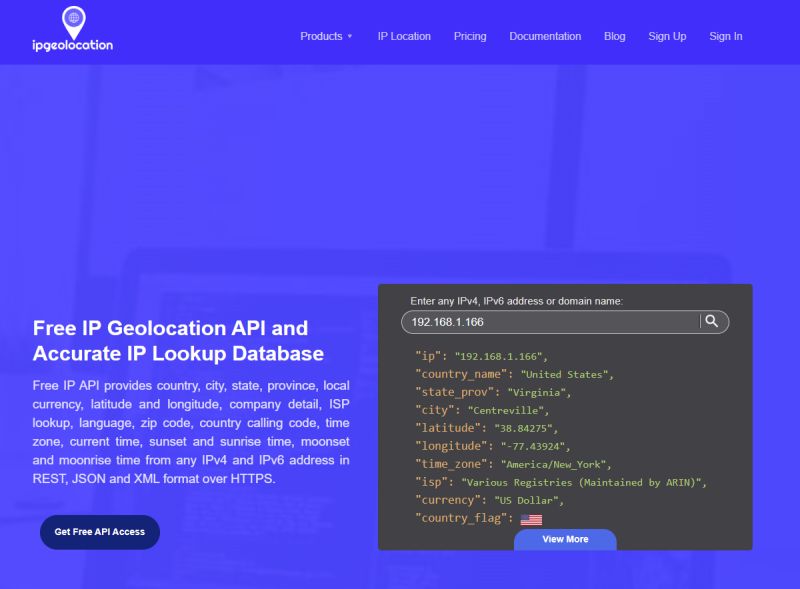Click the latitude 38.84275 value
Image resolution: width=800 pixels, height=589 pixels.
click(x=523, y=428)
